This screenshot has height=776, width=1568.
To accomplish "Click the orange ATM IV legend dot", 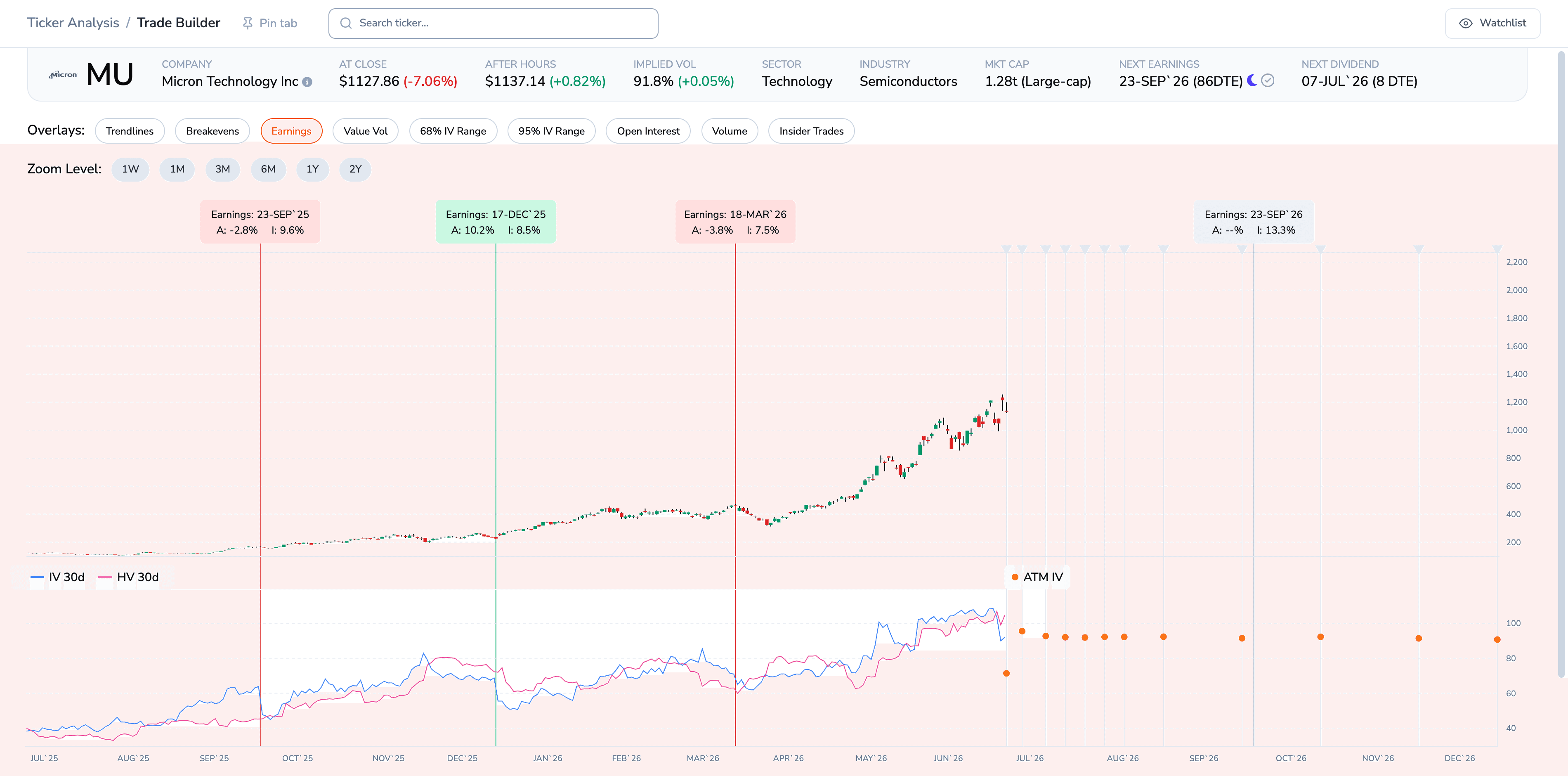I will pos(1015,577).
